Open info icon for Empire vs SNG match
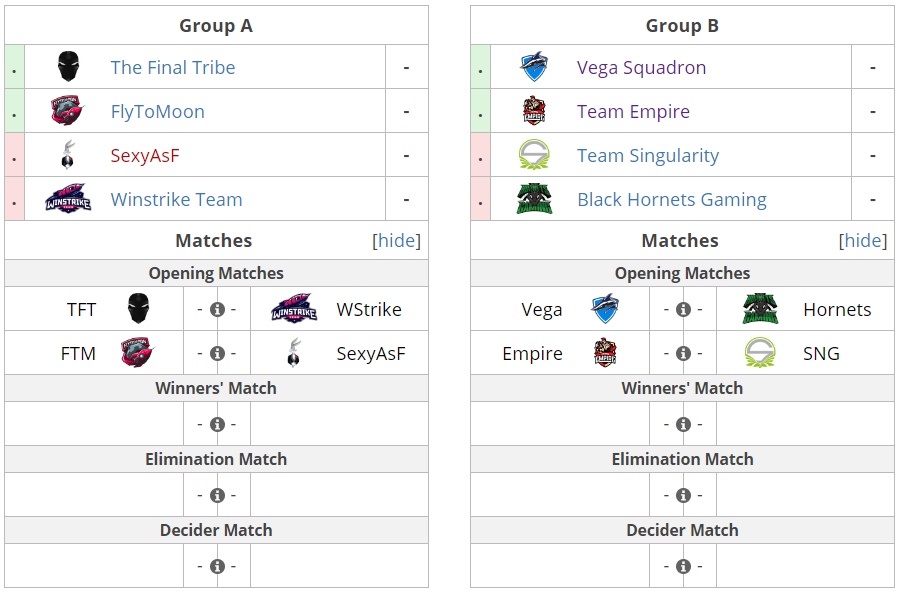This screenshot has height=593, width=899. tap(683, 353)
